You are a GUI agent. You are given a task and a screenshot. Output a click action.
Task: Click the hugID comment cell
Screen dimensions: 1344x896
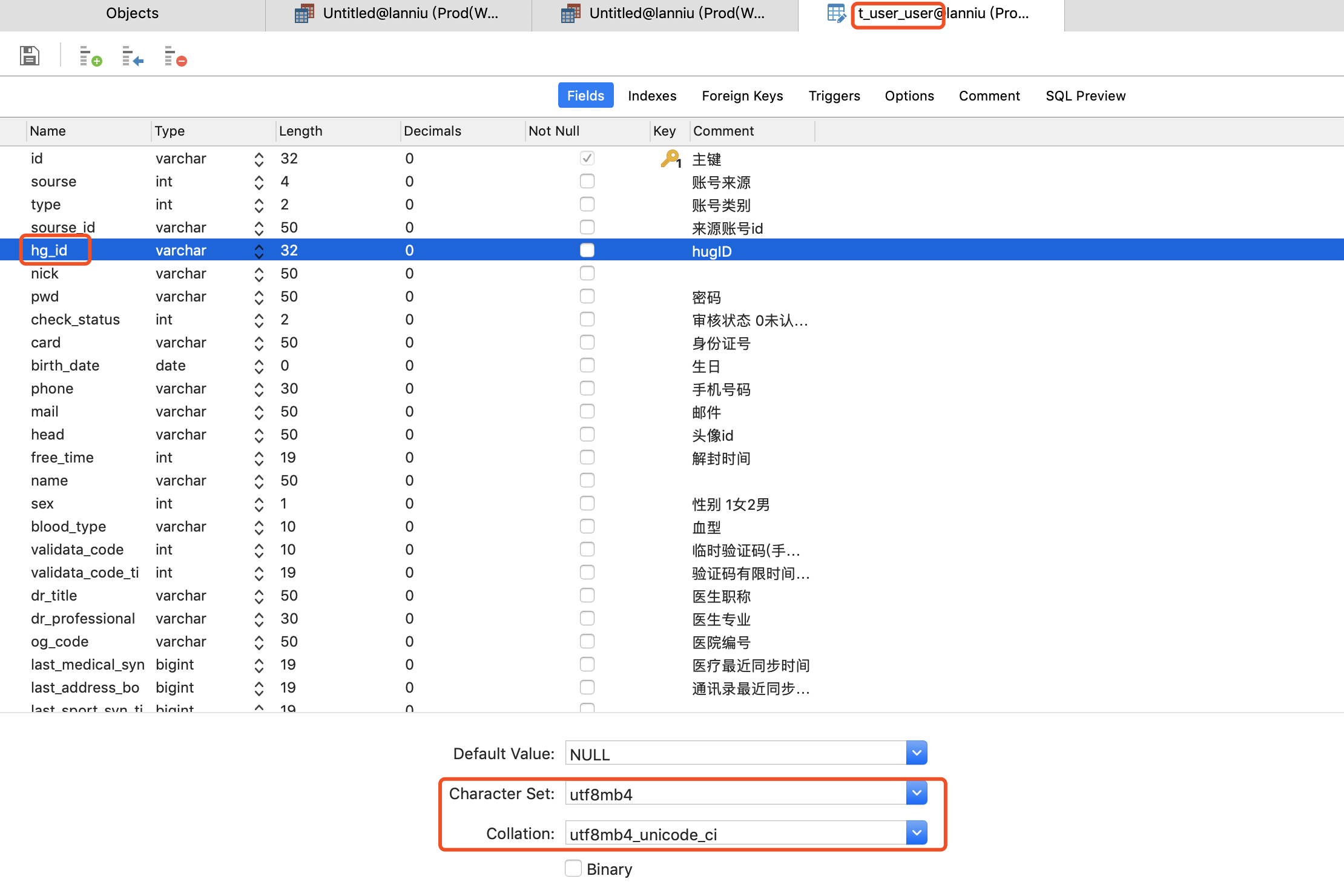pos(712,251)
